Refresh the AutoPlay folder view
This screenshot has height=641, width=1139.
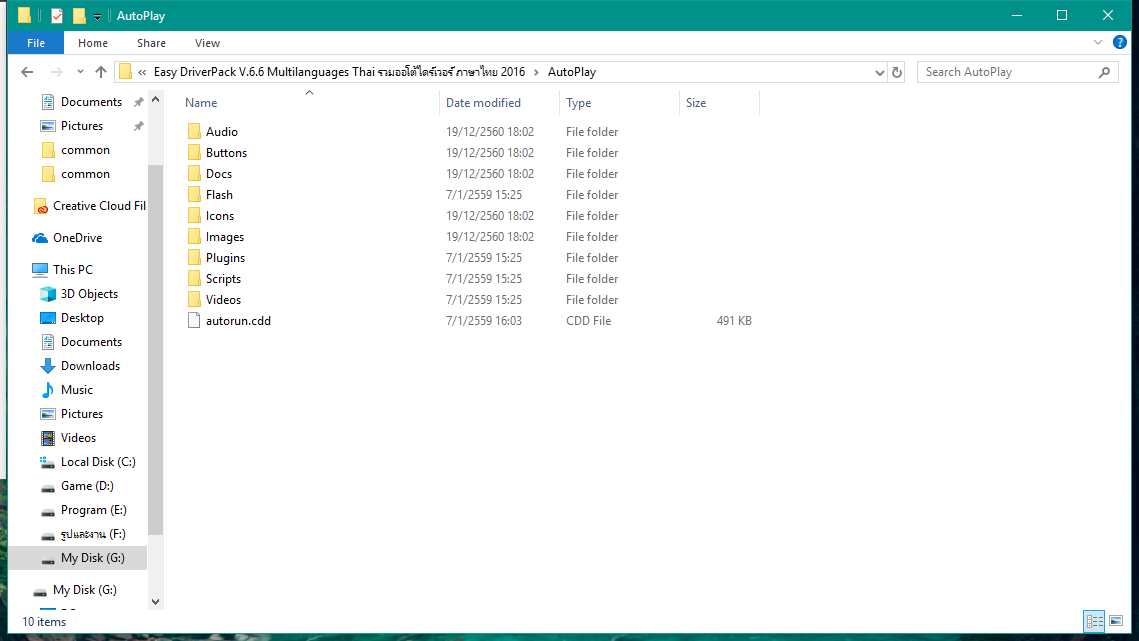coord(897,72)
